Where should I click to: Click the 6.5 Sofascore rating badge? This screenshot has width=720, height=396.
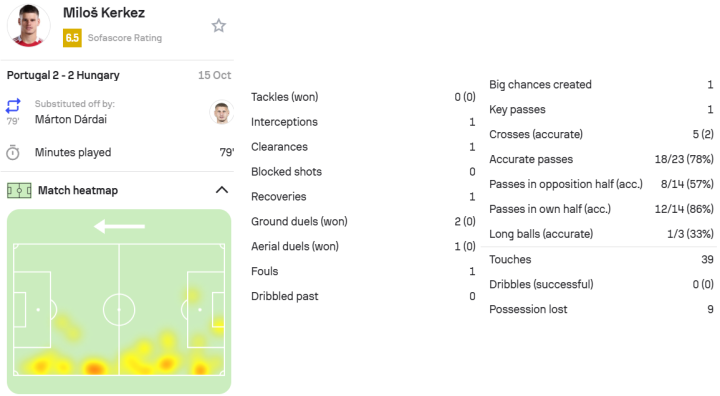click(x=72, y=38)
